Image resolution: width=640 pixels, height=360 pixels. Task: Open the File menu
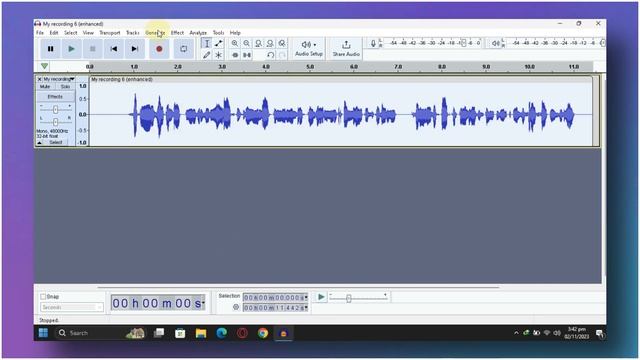click(40, 33)
